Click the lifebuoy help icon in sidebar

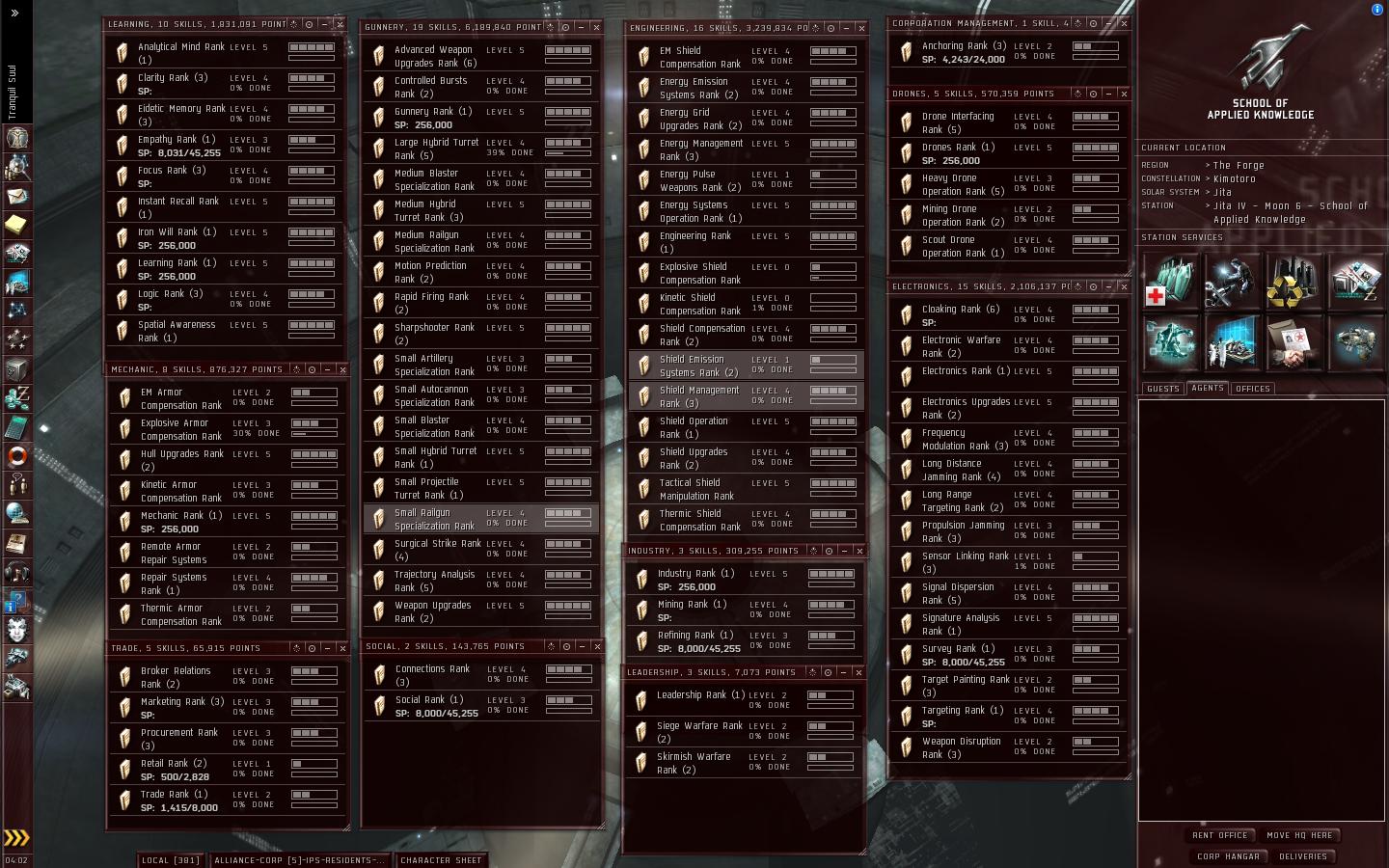(16, 455)
